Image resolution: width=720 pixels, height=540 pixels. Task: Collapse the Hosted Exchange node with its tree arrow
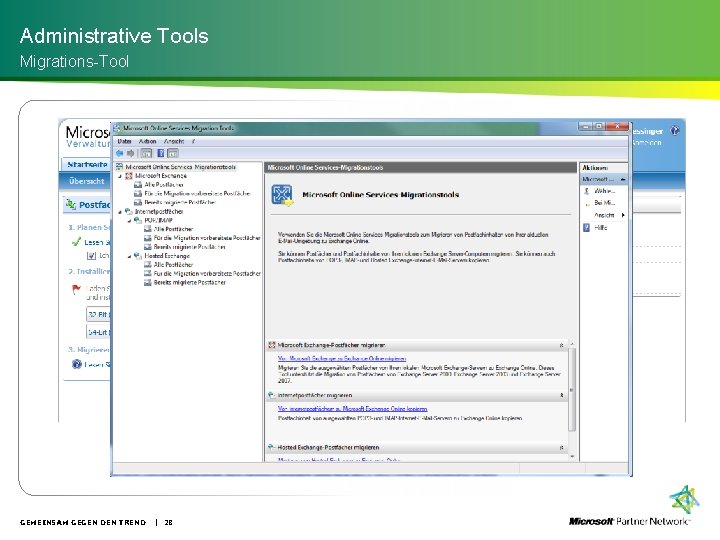pos(129,257)
